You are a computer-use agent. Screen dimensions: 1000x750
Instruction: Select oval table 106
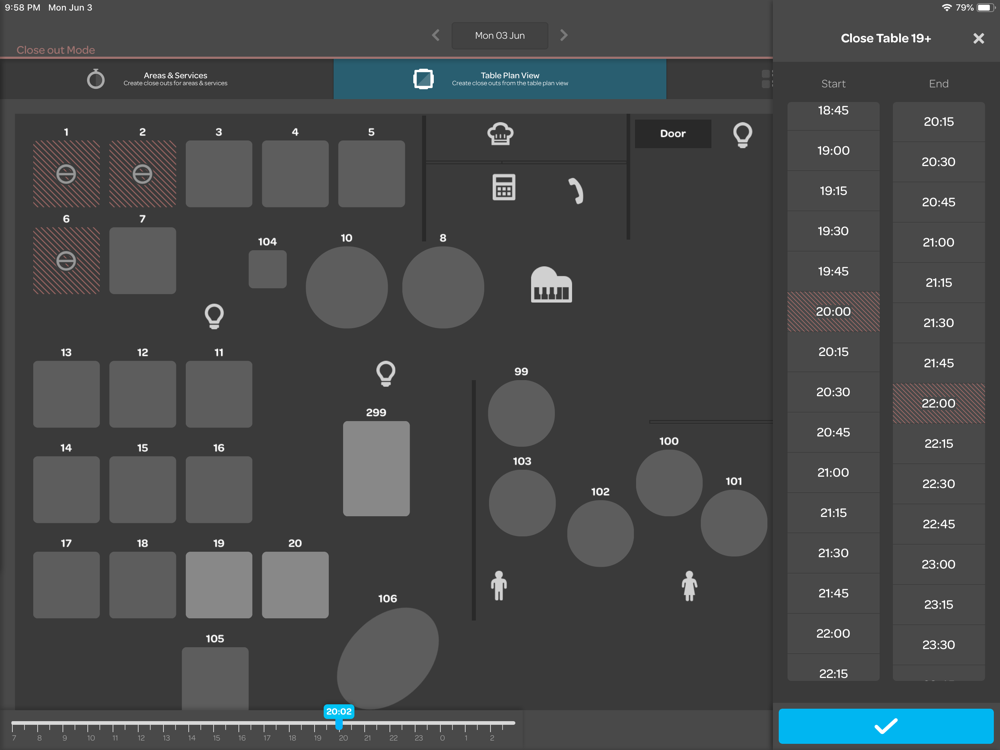pos(388,658)
